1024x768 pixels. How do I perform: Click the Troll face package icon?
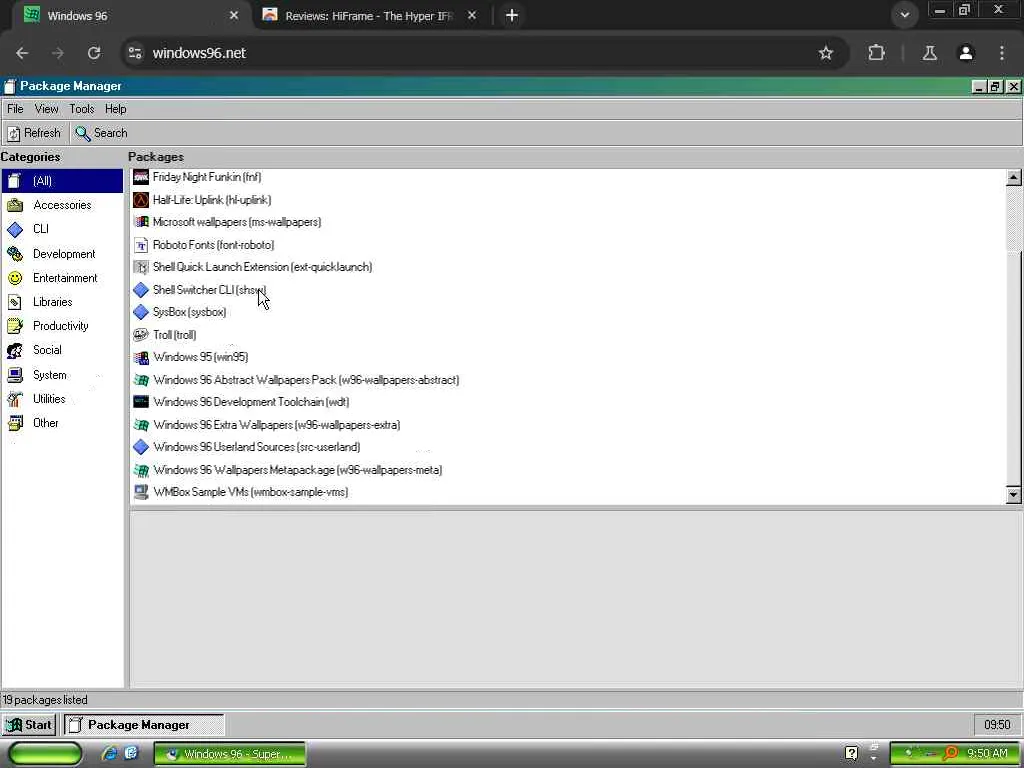141,335
